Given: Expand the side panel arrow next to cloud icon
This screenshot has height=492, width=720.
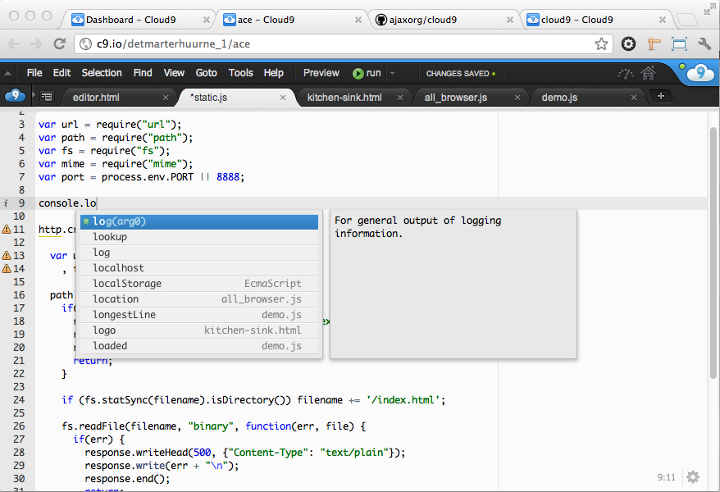Looking at the screenshot, I should 34,96.
